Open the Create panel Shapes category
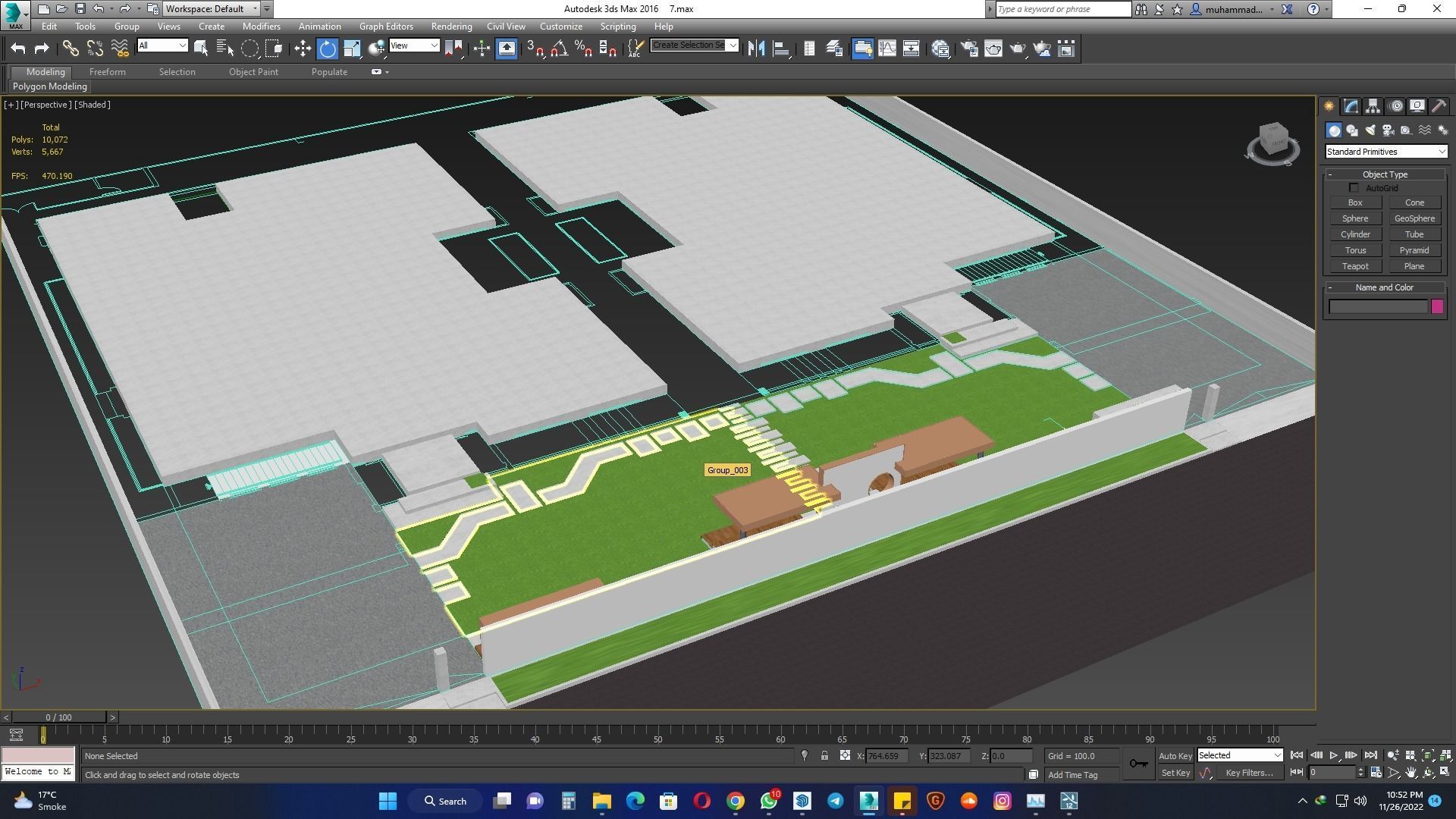 (x=1352, y=130)
